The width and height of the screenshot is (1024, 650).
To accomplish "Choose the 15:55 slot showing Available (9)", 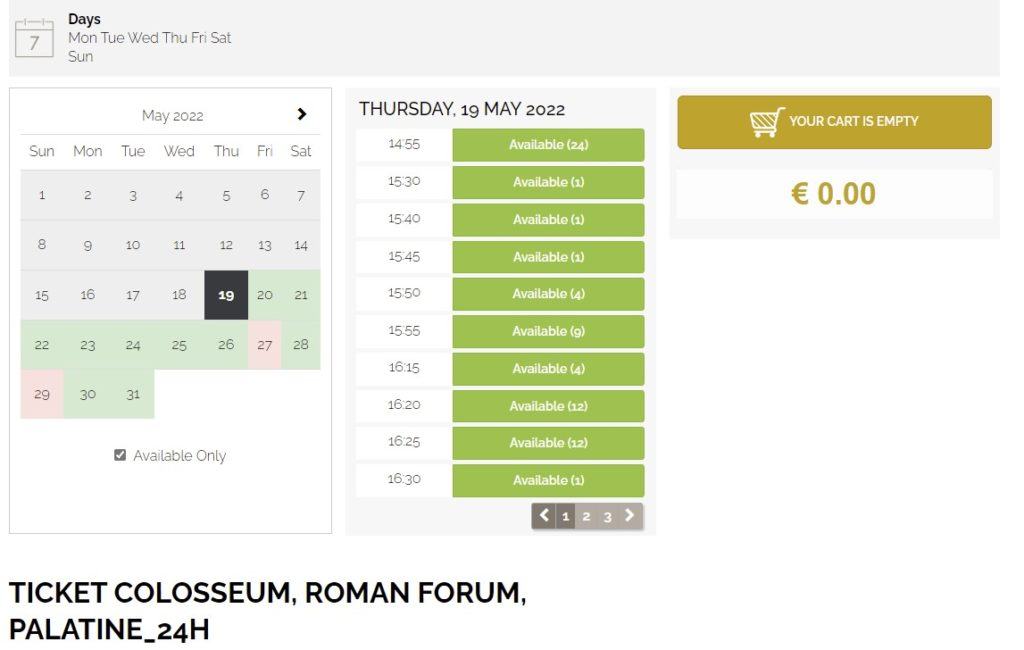I will pyautogui.click(x=548, y=331).
